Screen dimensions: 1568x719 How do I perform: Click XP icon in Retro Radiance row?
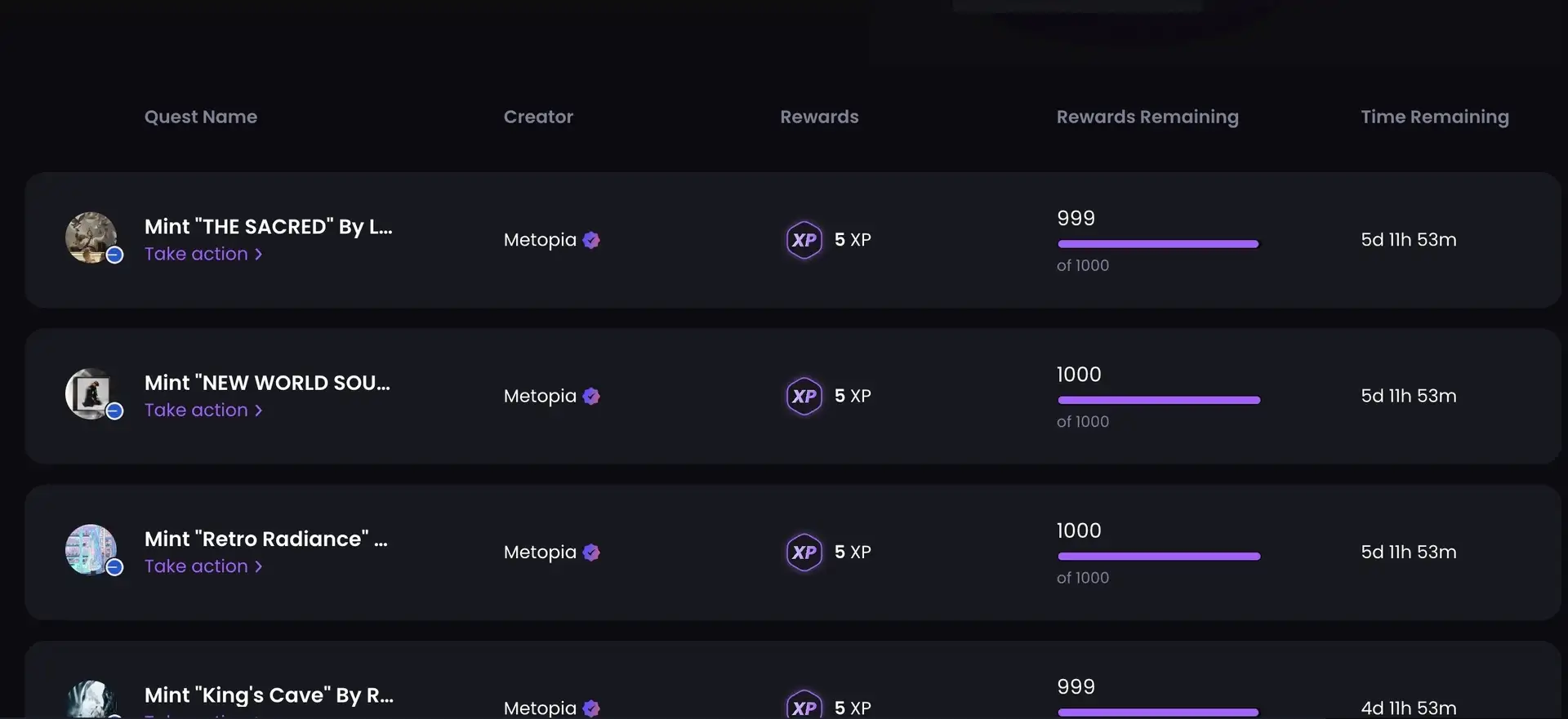click(x=804, y=553)
